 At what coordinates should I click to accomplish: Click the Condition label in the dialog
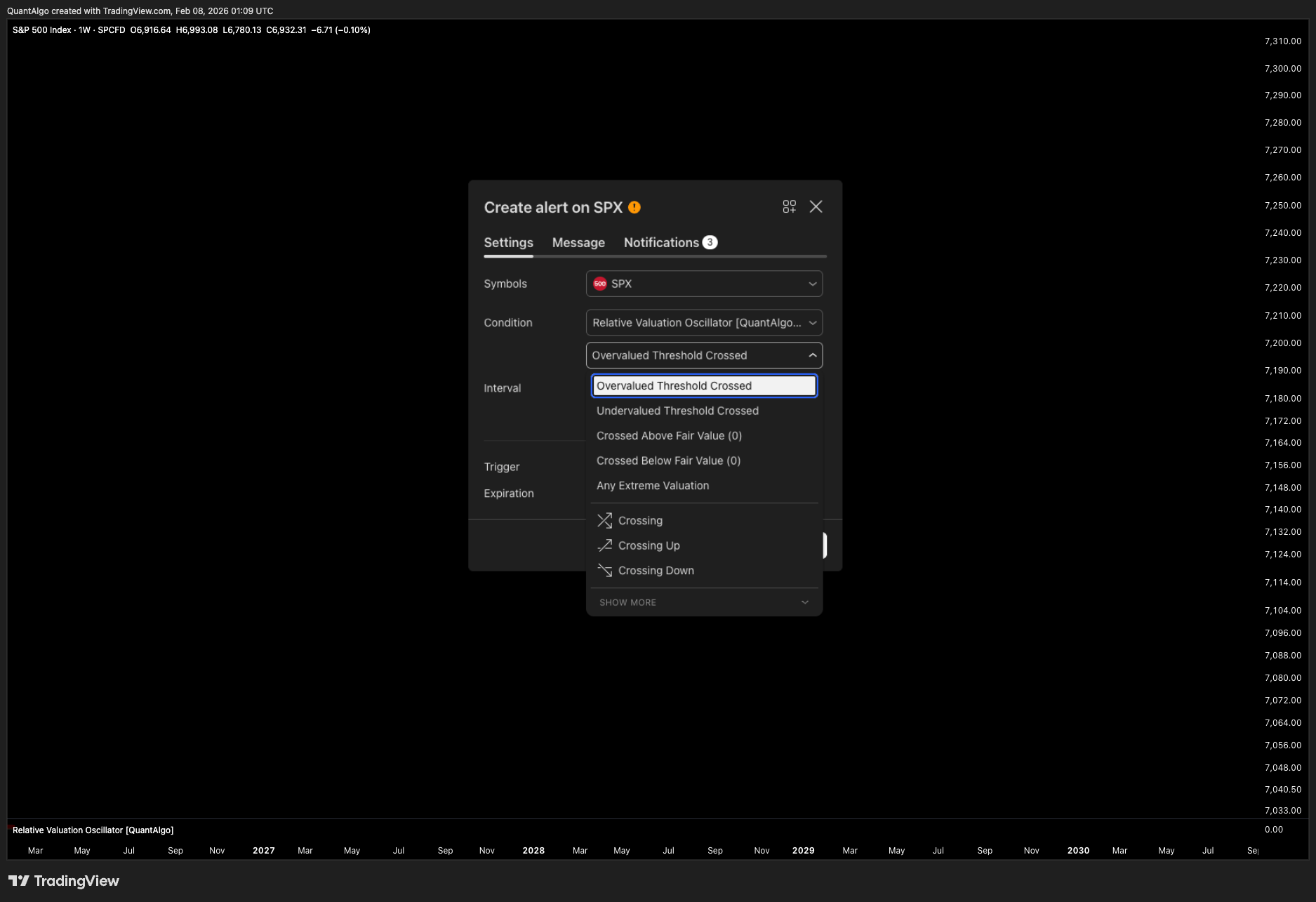(508, 323)
